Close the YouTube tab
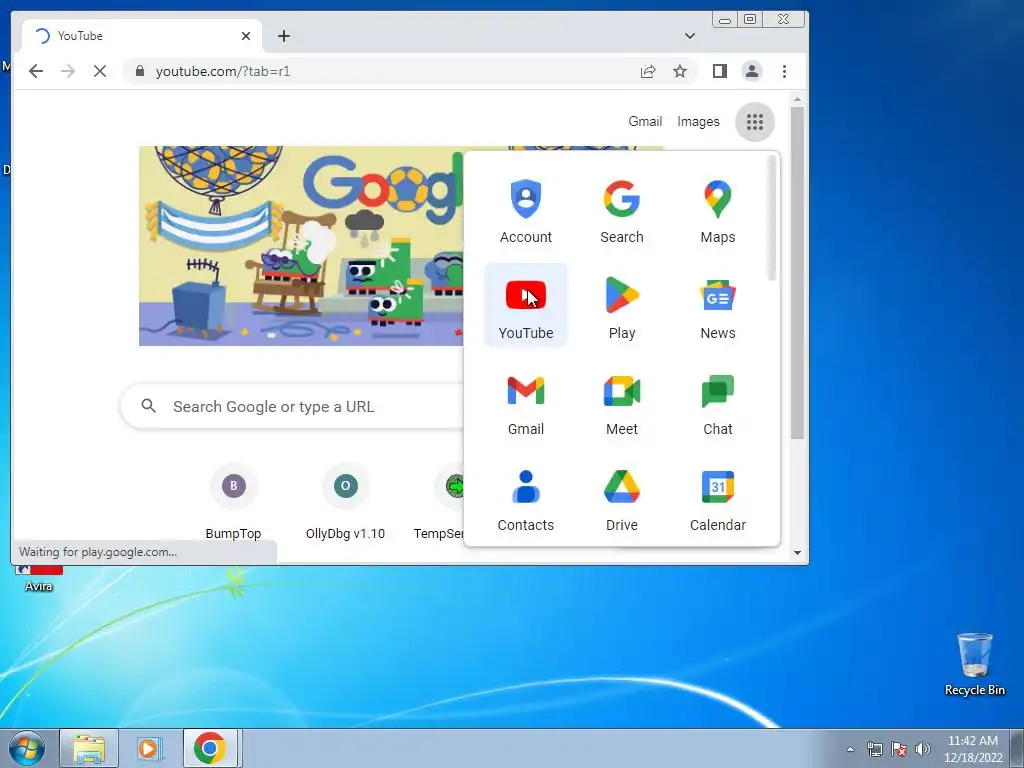The width and height of the screenshot is (1024, 768). 246,36
